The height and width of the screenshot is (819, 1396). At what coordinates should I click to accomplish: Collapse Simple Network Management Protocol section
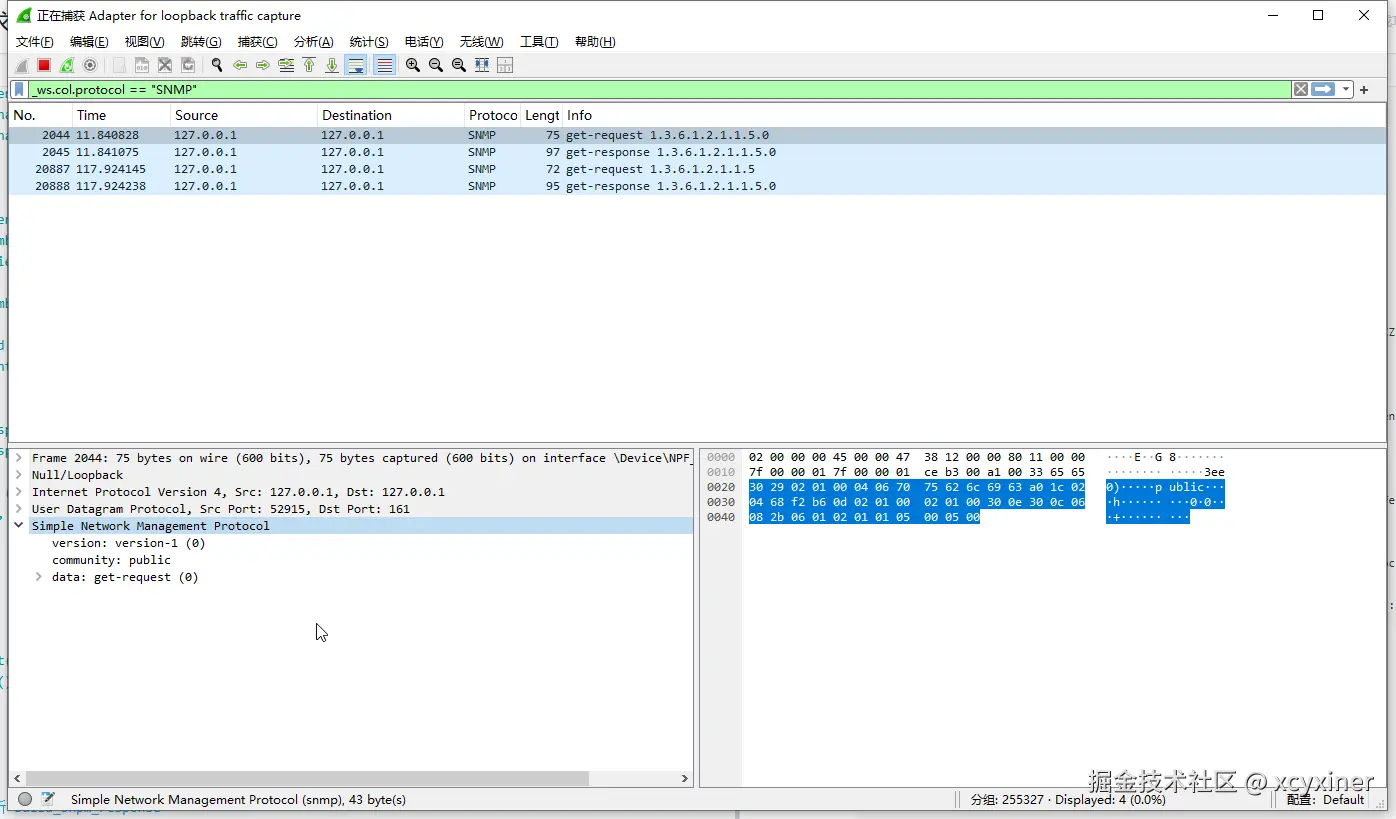click(18, 526)
